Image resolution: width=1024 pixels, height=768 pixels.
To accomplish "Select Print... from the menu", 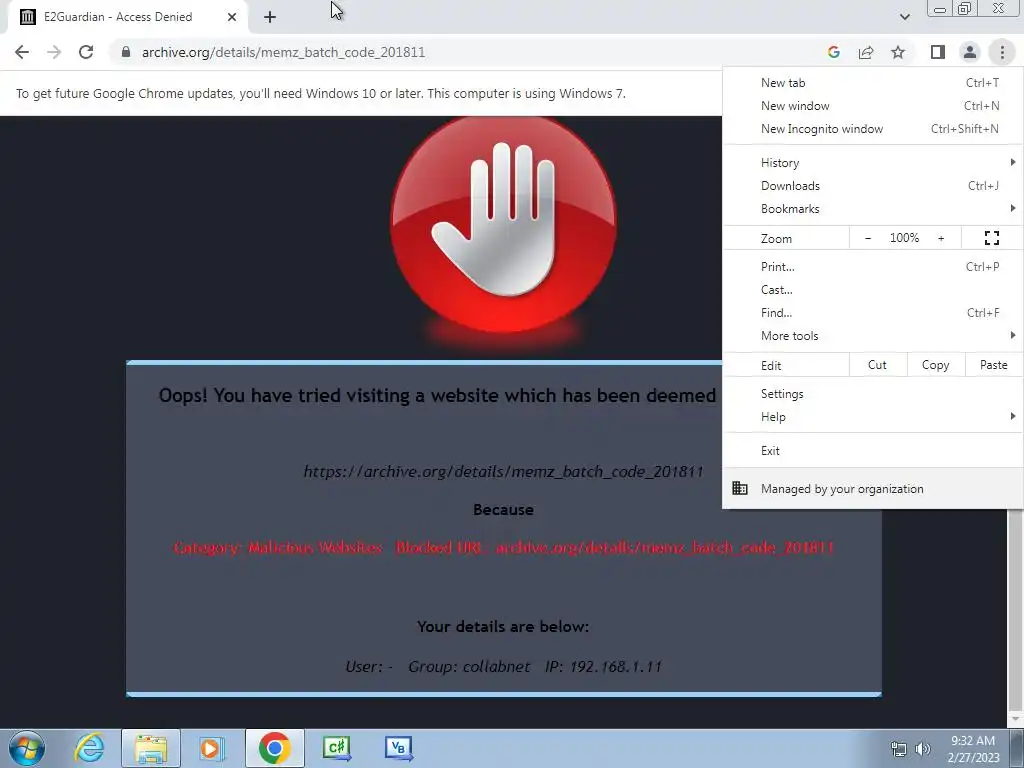I will pos(872,266).
